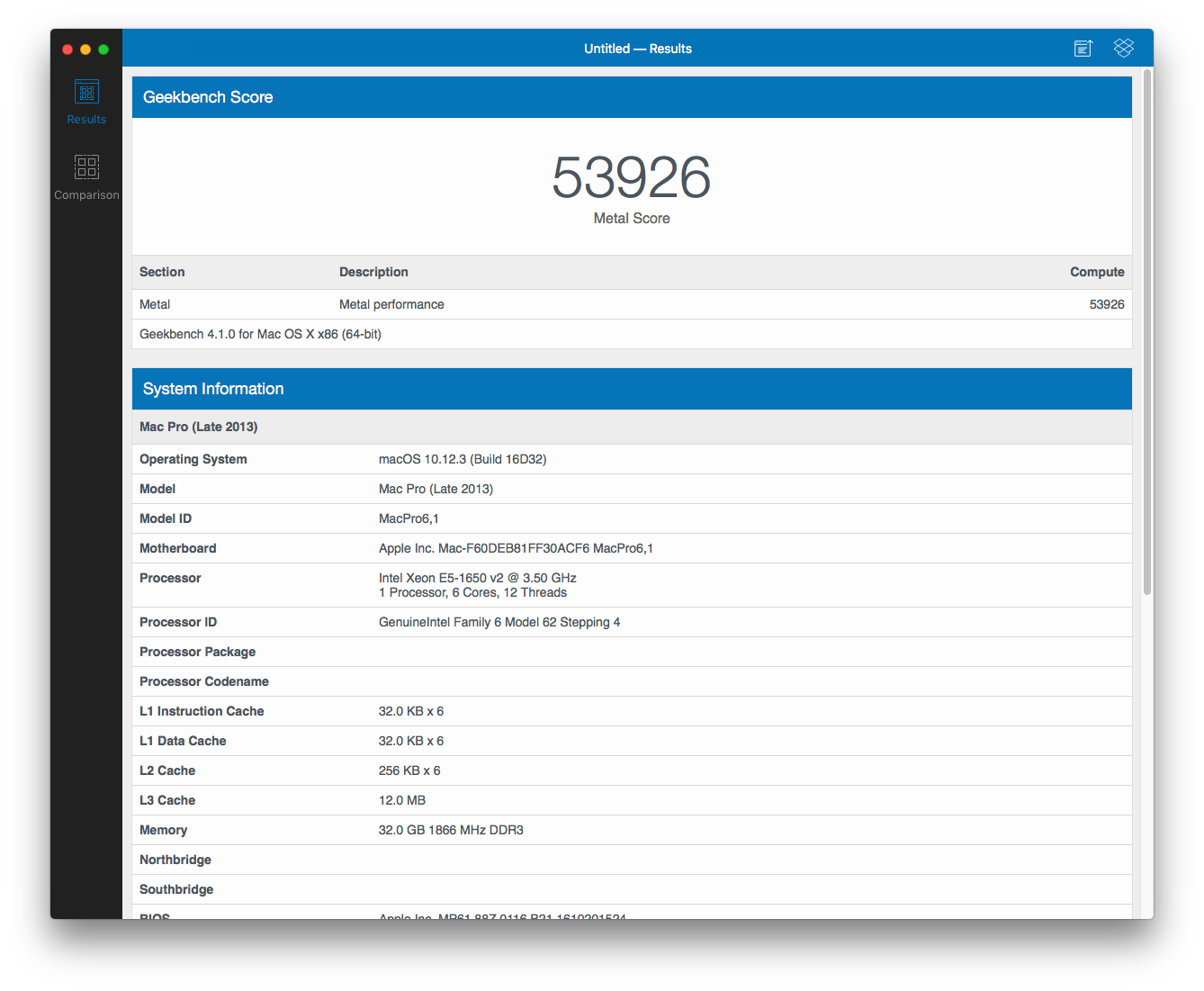This screenshot has height=991, width=1204.
Task: Click '32.0 GB 1866 MHz DDR3' memory value
Action: 451,830
